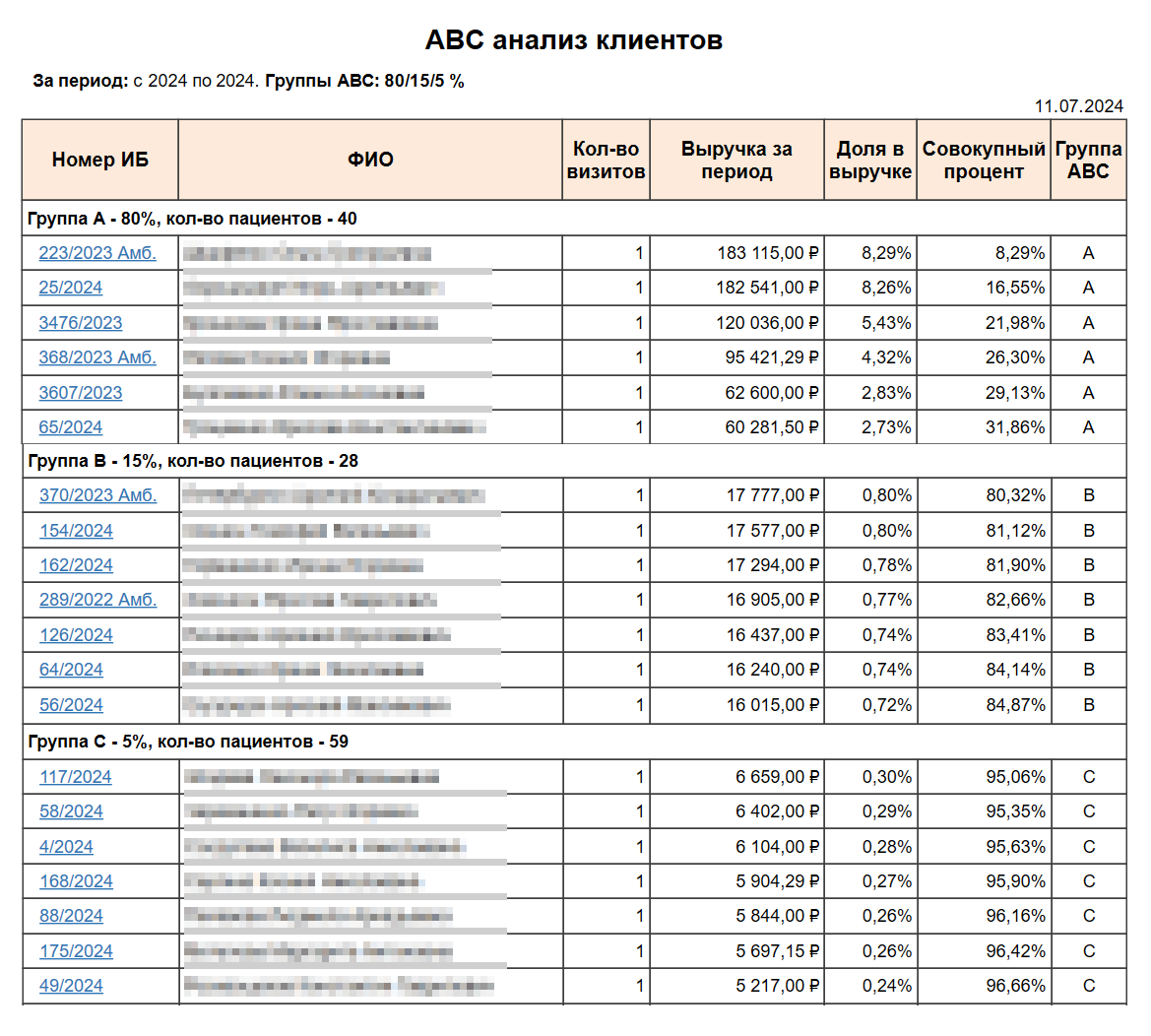The image size is (1151, 1036).
Task: Open record link 154/2024
Action: point(76,531)
